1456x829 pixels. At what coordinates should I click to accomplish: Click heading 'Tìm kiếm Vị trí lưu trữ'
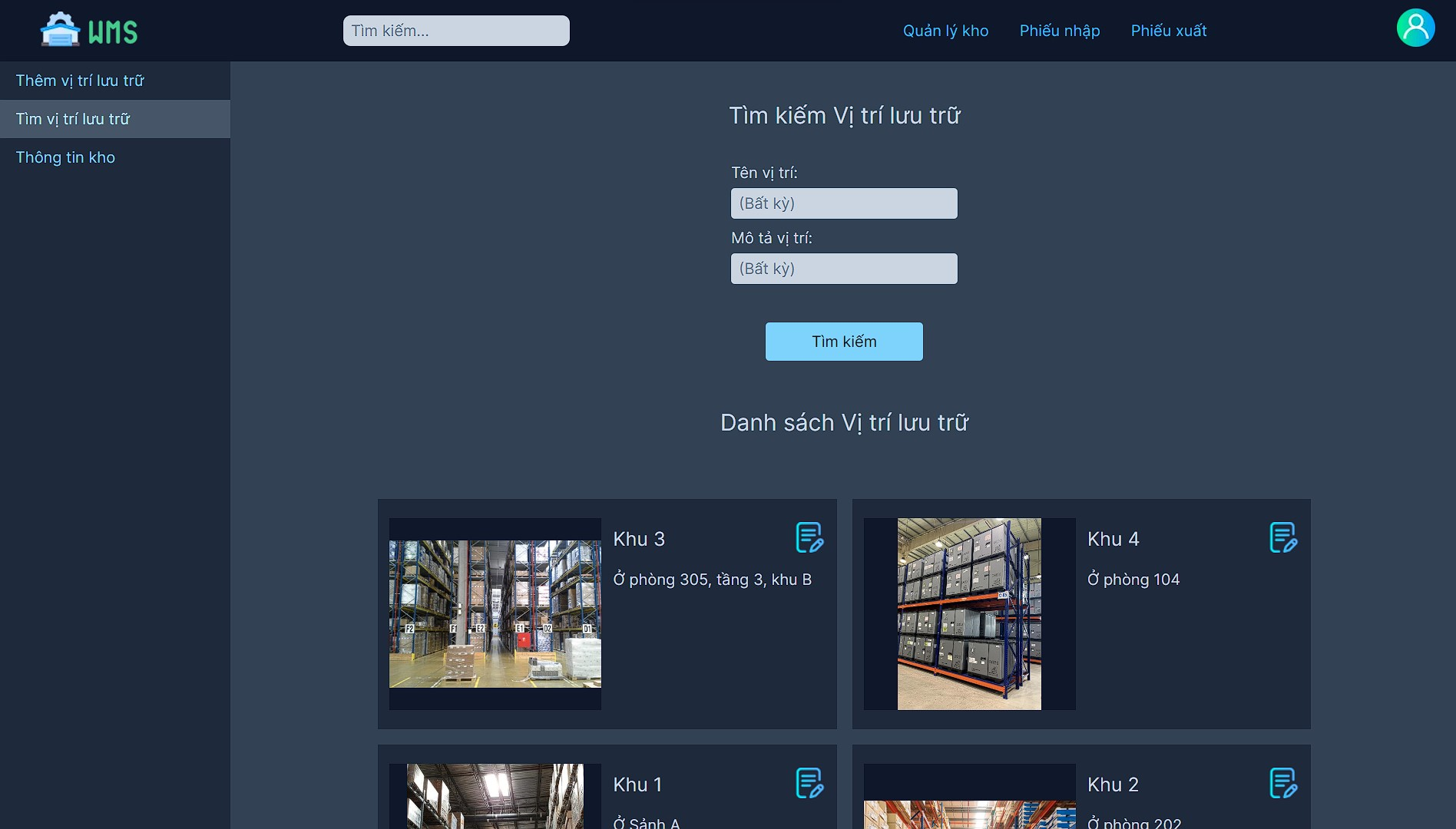[844, 115]
